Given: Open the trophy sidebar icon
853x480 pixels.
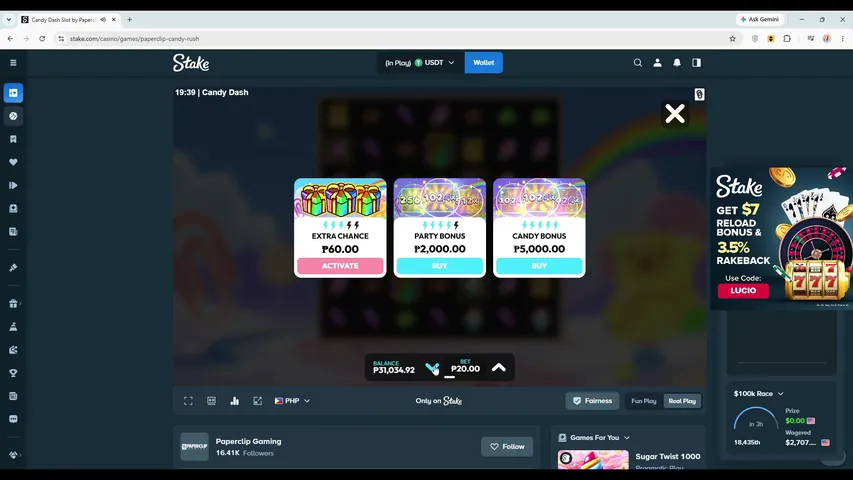Looking at the screenshot, I should point(13,373).
